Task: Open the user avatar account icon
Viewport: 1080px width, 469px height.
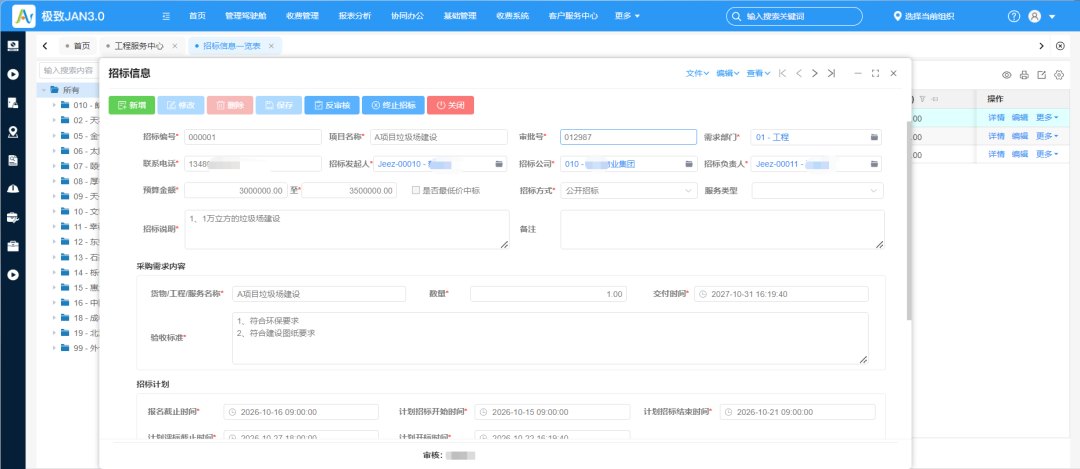Action: pyautogui.click(x=1035, y=16)
